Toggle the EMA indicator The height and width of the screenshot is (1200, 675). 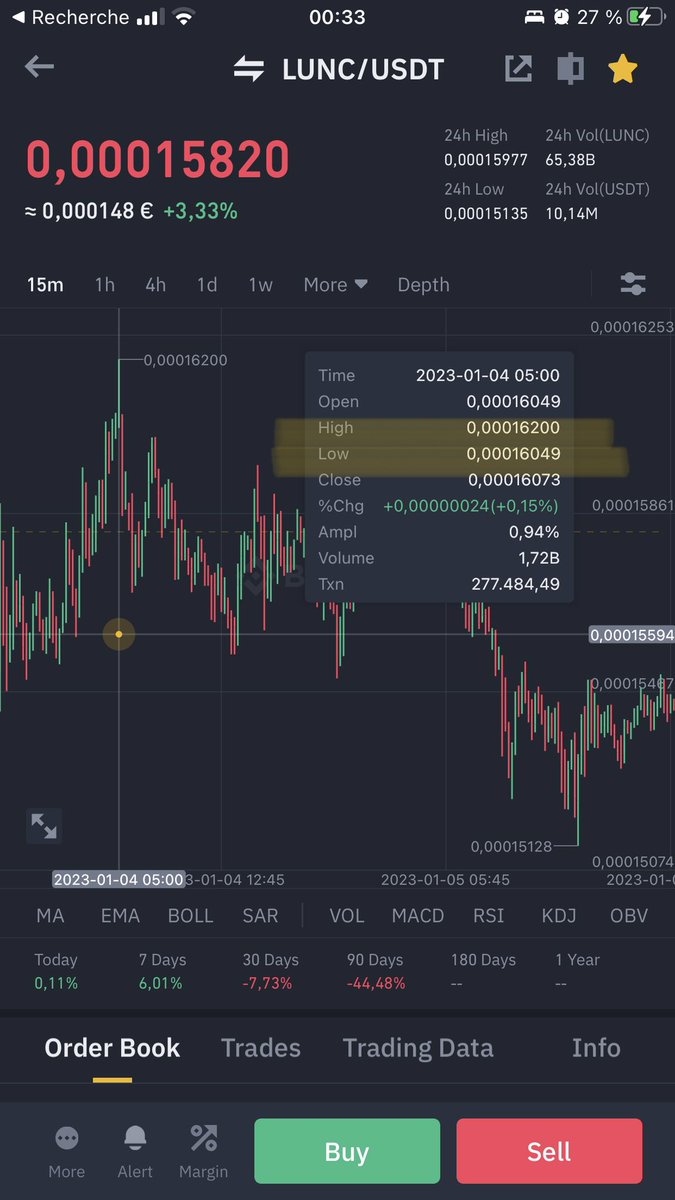coord(120,915)
